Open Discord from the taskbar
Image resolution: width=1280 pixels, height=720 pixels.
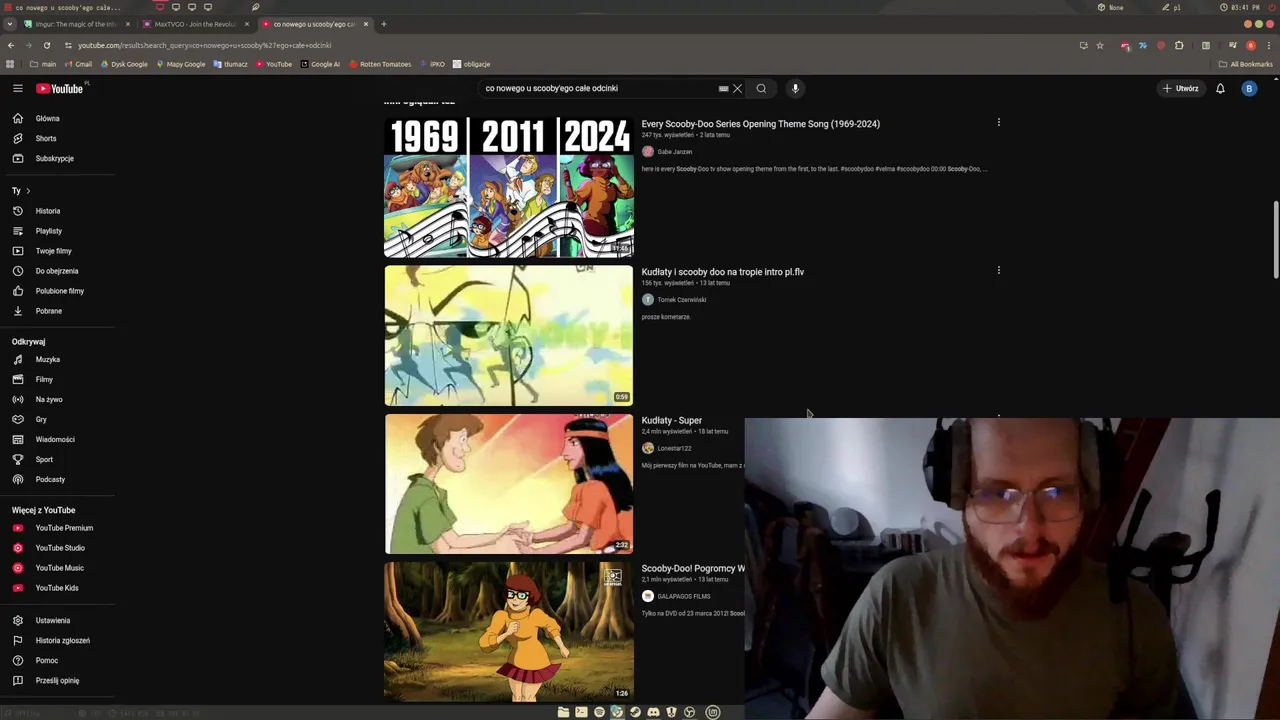tap(653, 712)
